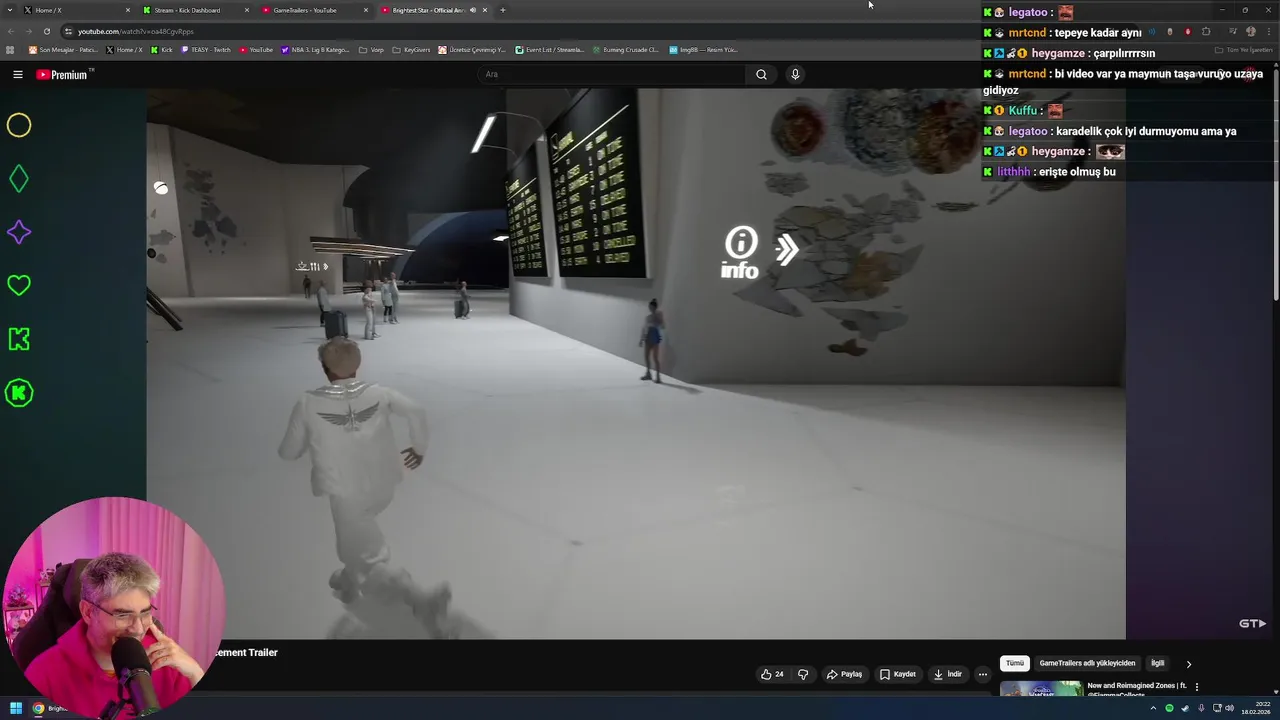Open the info card in the video

tap(758, 252)
